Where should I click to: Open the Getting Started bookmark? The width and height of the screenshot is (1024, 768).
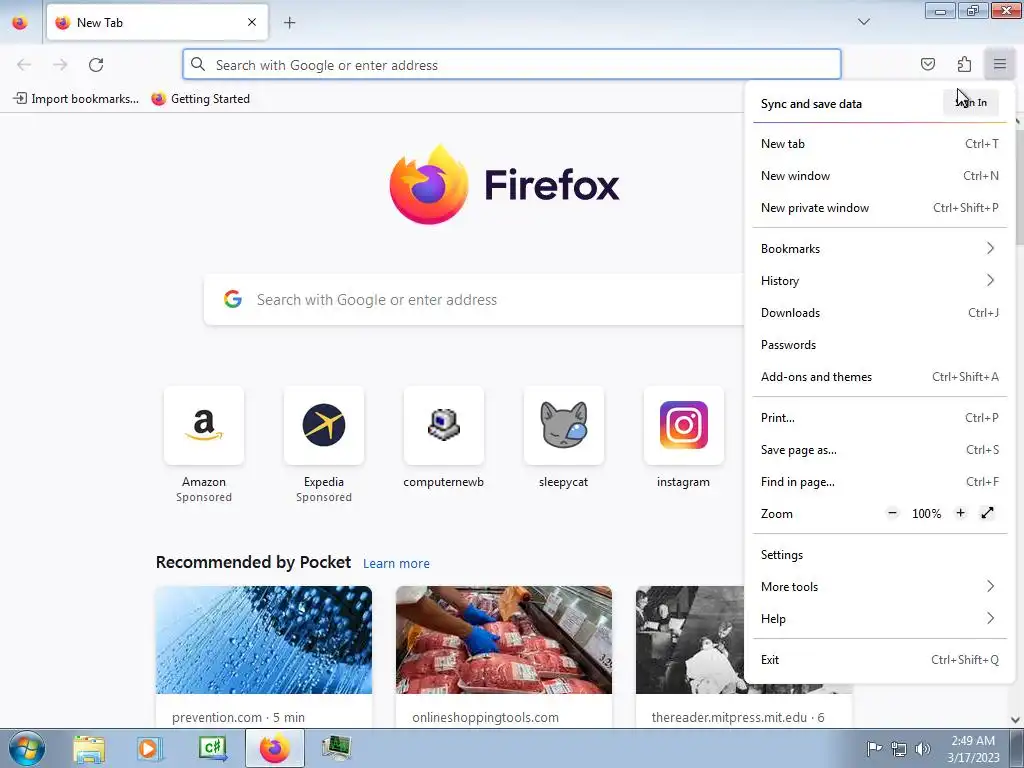click(200, 99)
